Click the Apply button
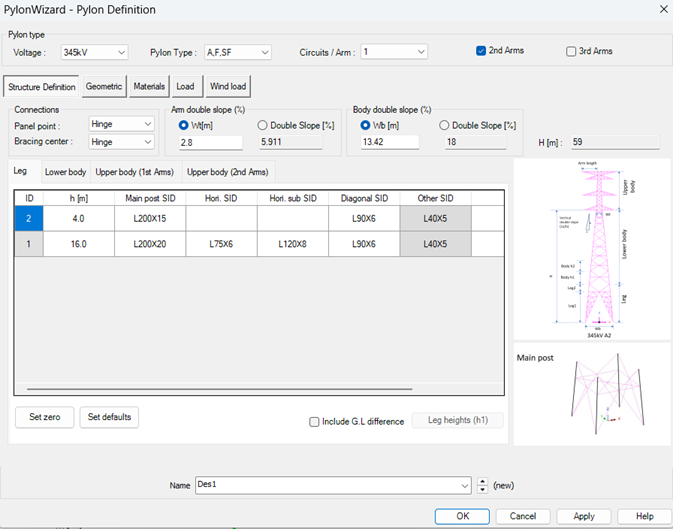This screenshot has width=673, height=529. (x=584, y=516)
